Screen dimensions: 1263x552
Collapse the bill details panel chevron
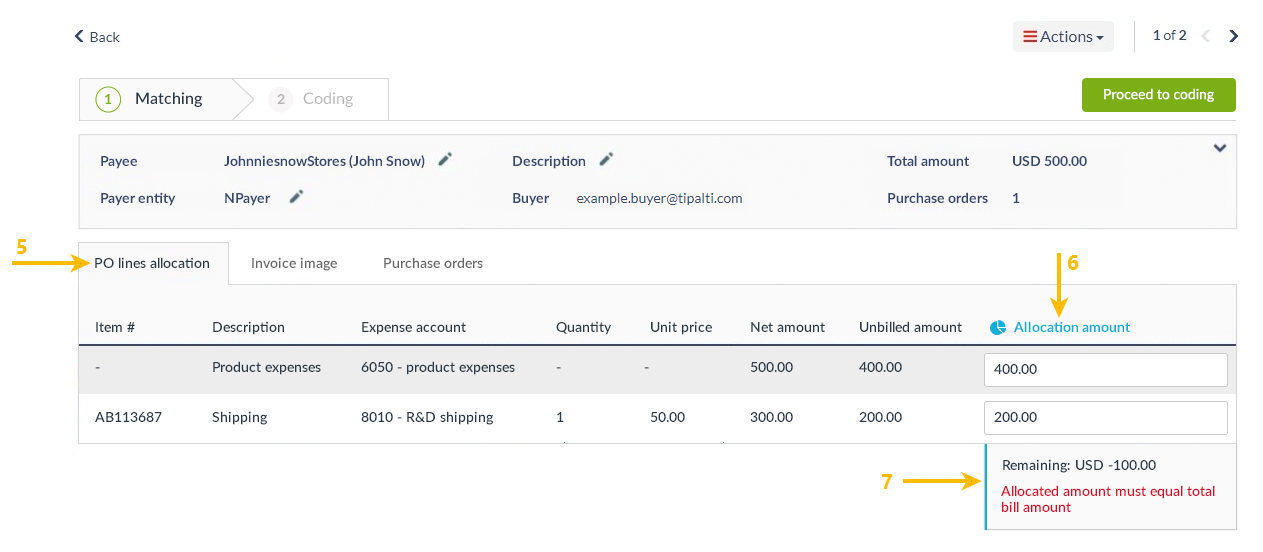coord(1220,148)
